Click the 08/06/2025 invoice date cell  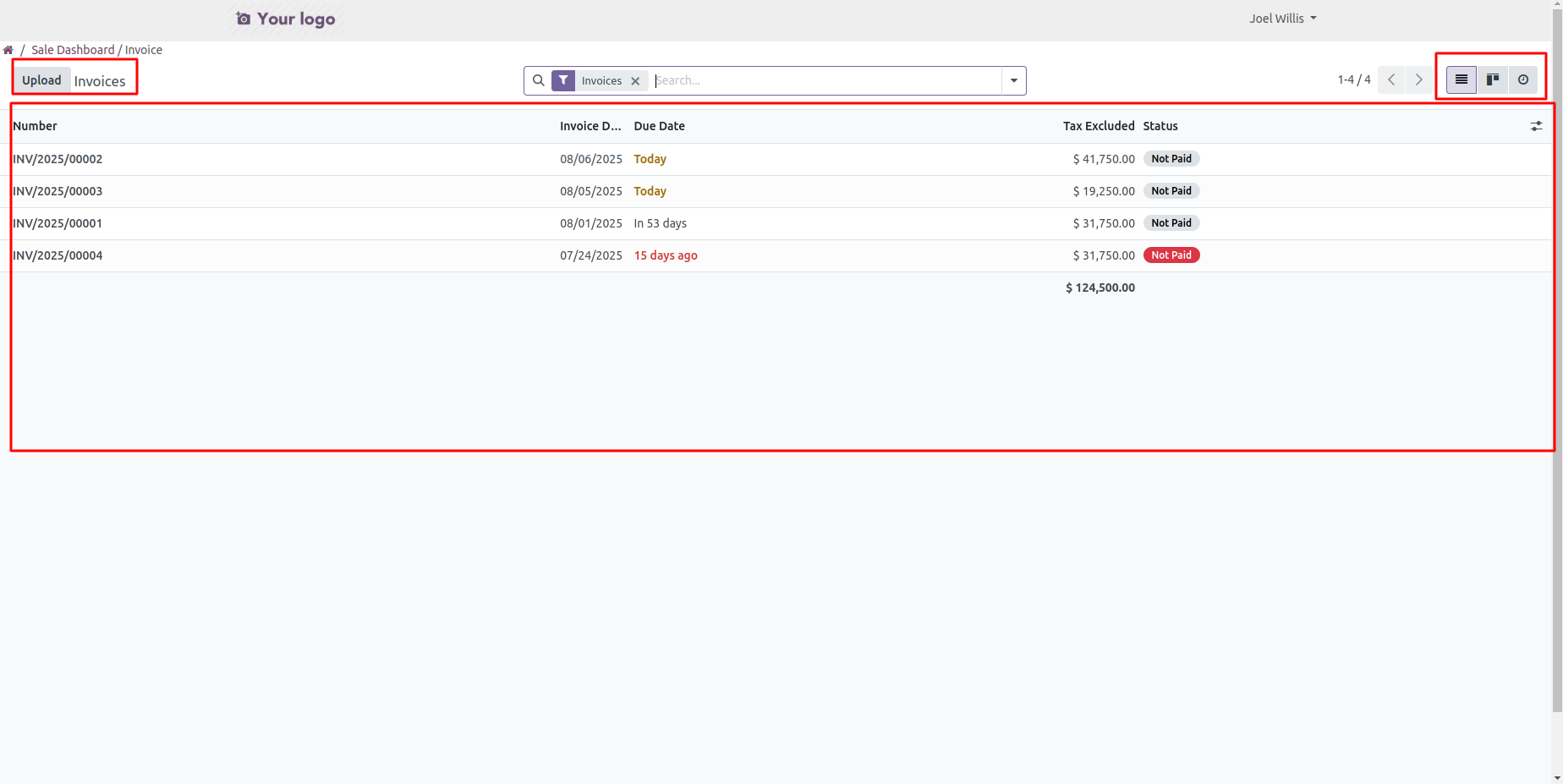click(591, 159)
